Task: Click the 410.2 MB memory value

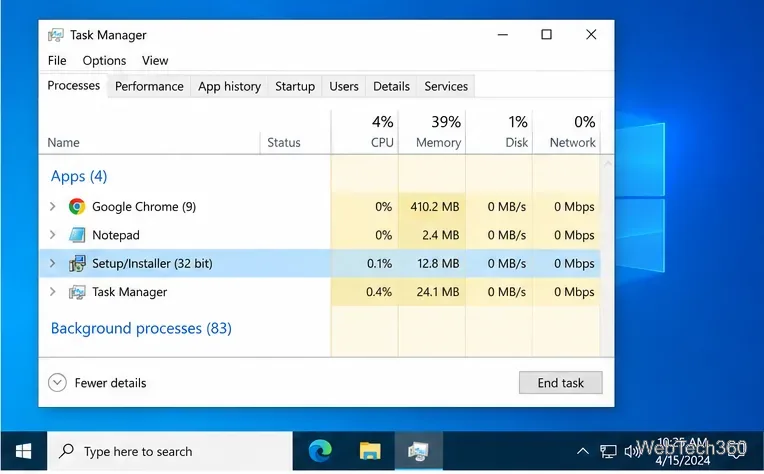Action: click(435, 207)
